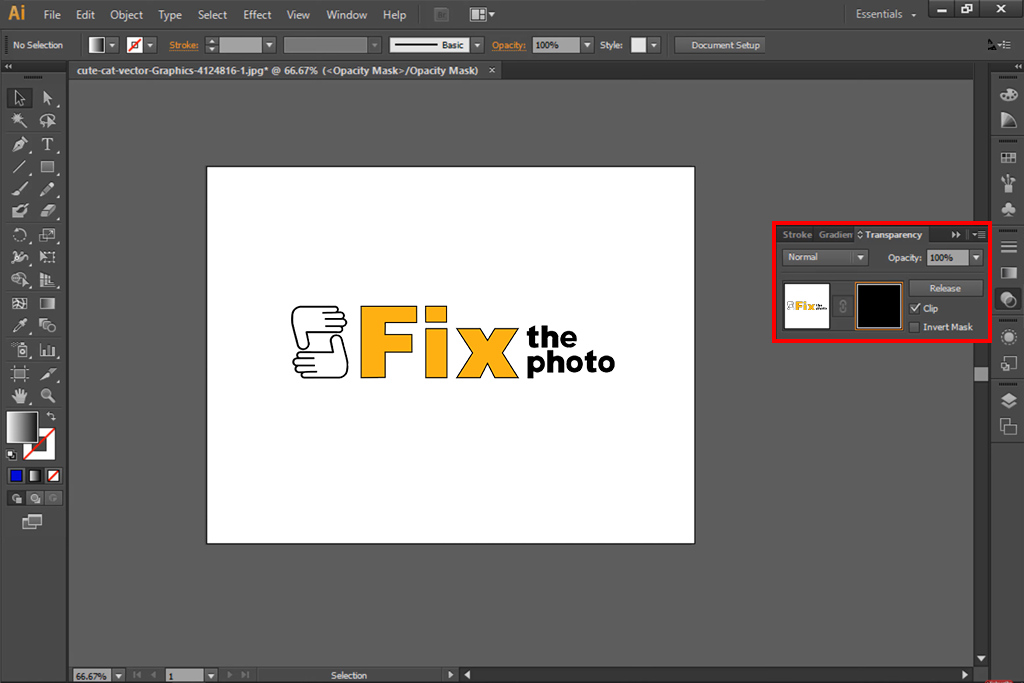Switch to Draw Behind mode
Viewport: 1024px width, 683px height.
click(x=35, y=498)
